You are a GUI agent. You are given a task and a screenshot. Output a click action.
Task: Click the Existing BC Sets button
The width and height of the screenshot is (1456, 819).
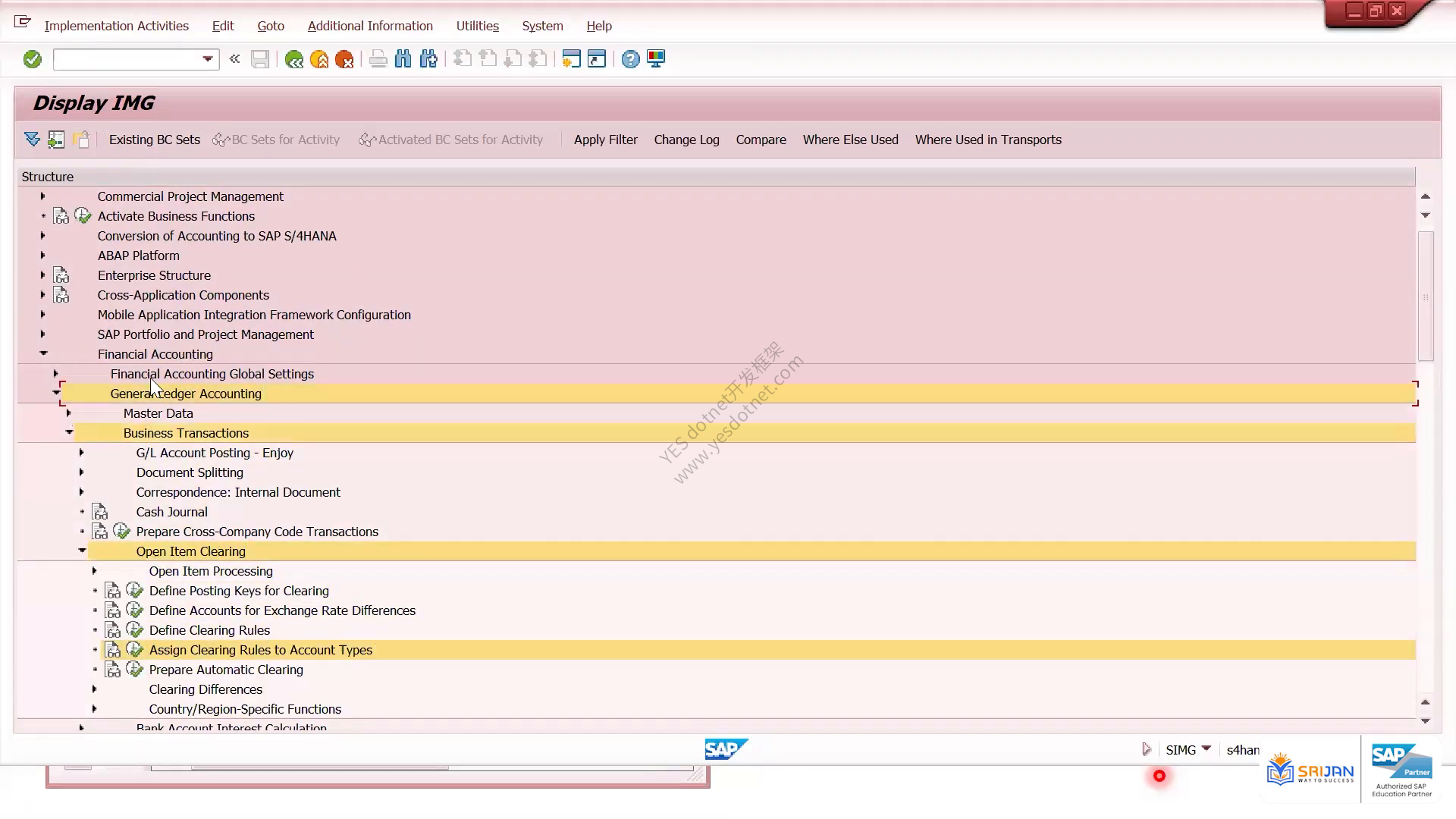pyautogui.click(x=155, y=140)
